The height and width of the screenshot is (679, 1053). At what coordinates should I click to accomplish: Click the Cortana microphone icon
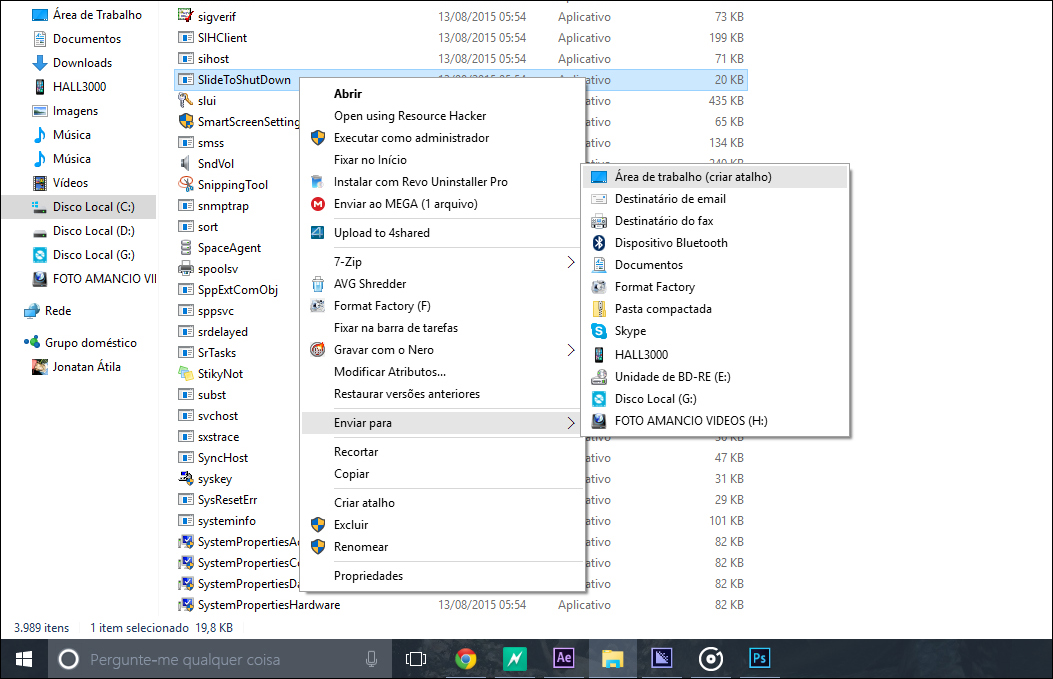(371, 660)
